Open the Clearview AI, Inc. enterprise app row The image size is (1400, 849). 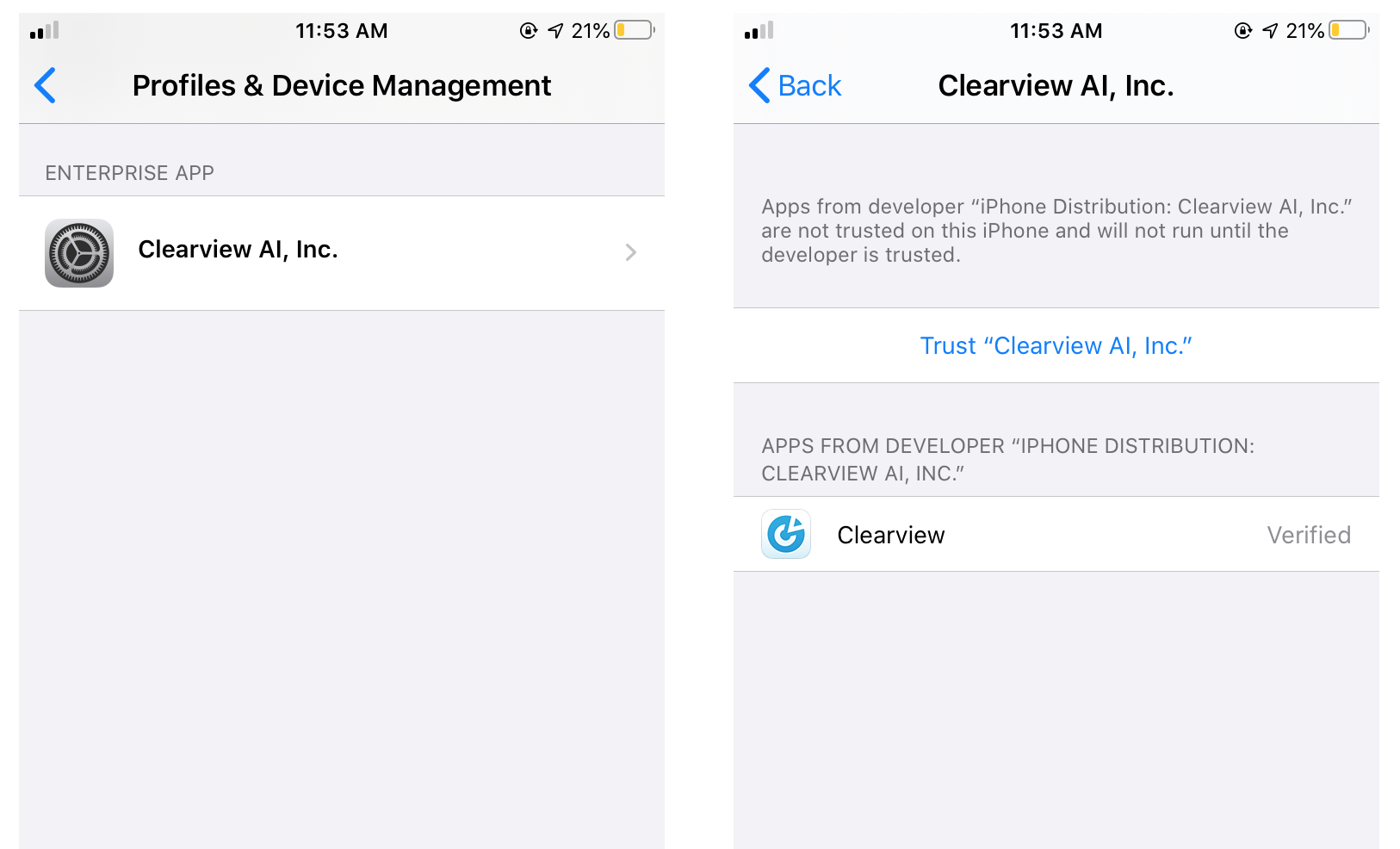tap(342, 252)
